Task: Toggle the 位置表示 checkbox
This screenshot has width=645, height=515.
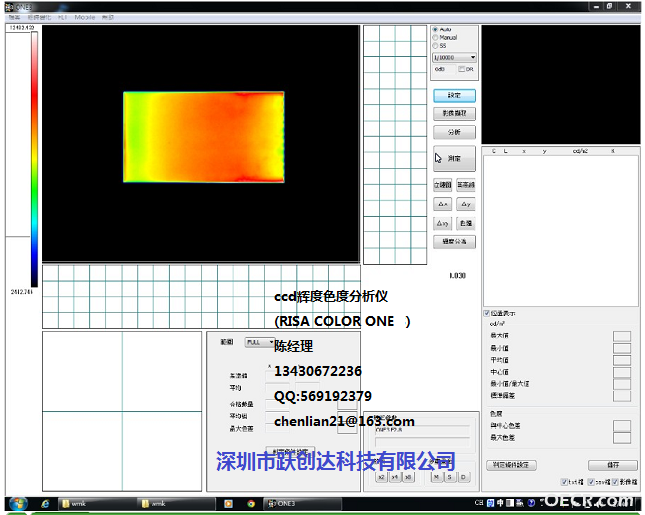Action: tap(487, 313)
